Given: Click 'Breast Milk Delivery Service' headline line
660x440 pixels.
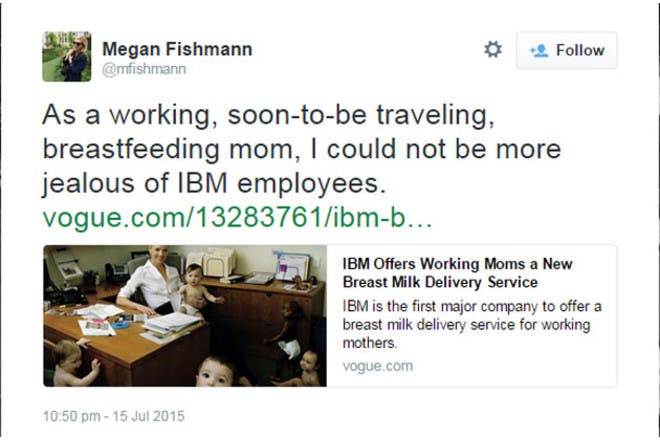Looking at the screenshot, I should (x=440, y=282).
